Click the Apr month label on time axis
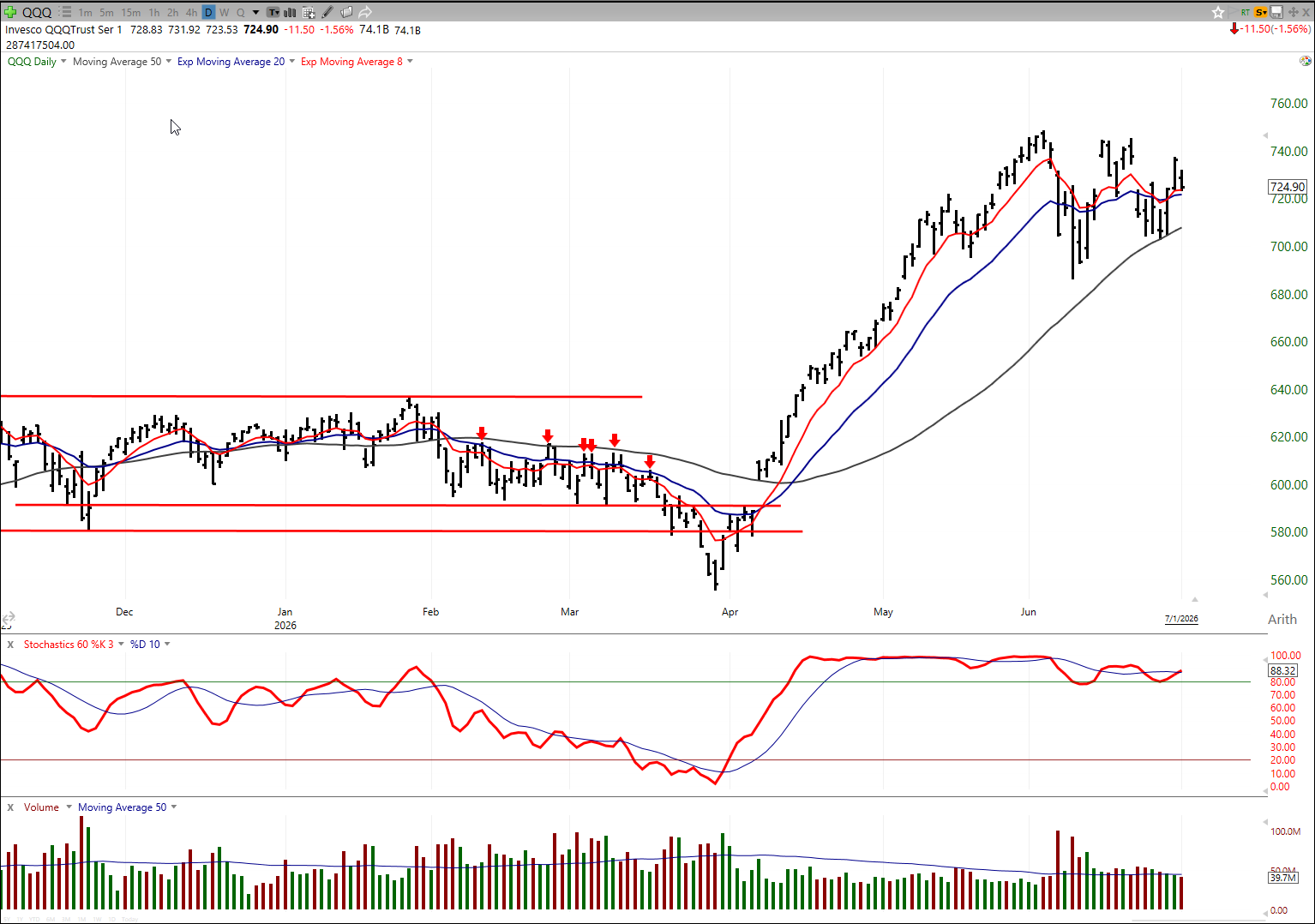This screenshot has height=924, width=1315. [x=730, y=612]
